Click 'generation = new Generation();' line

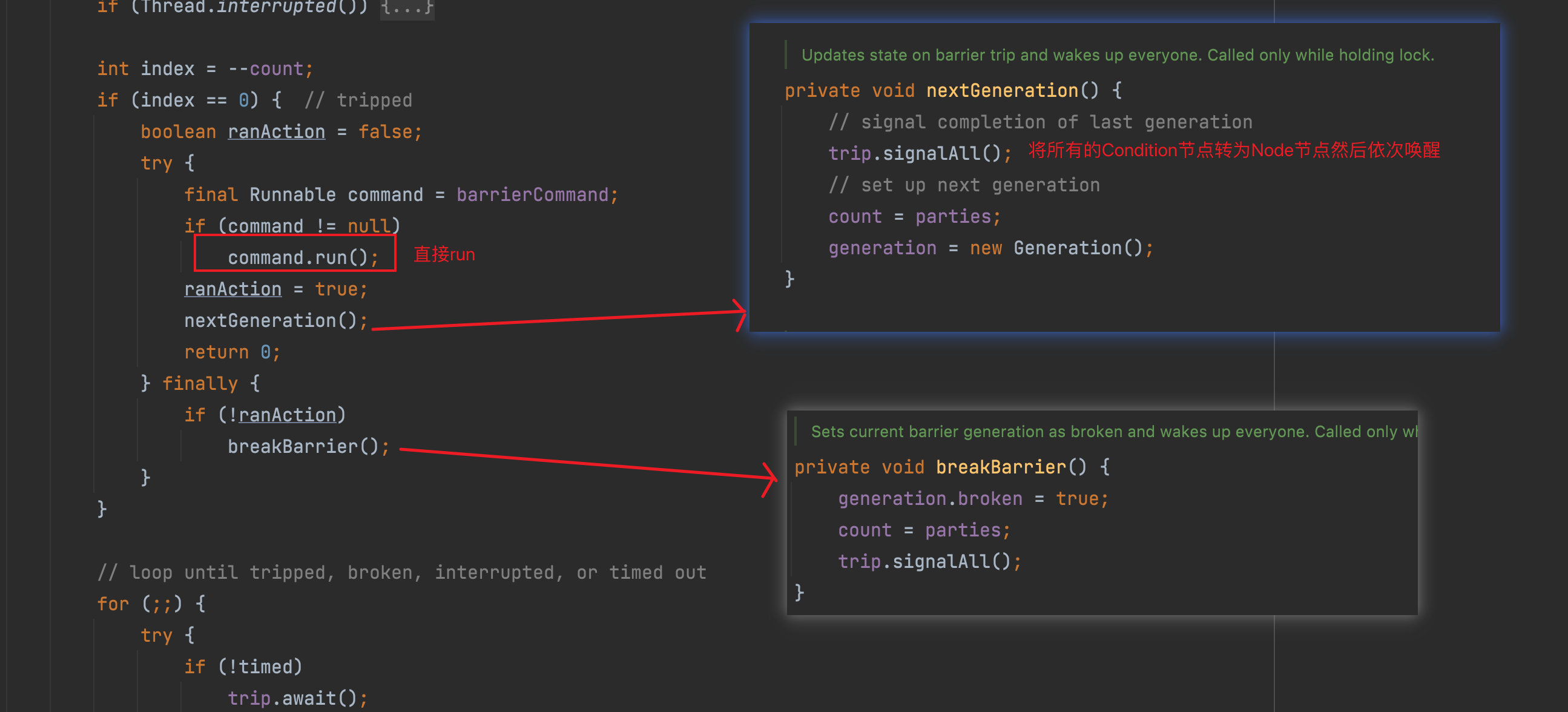[x=990, y=248]
